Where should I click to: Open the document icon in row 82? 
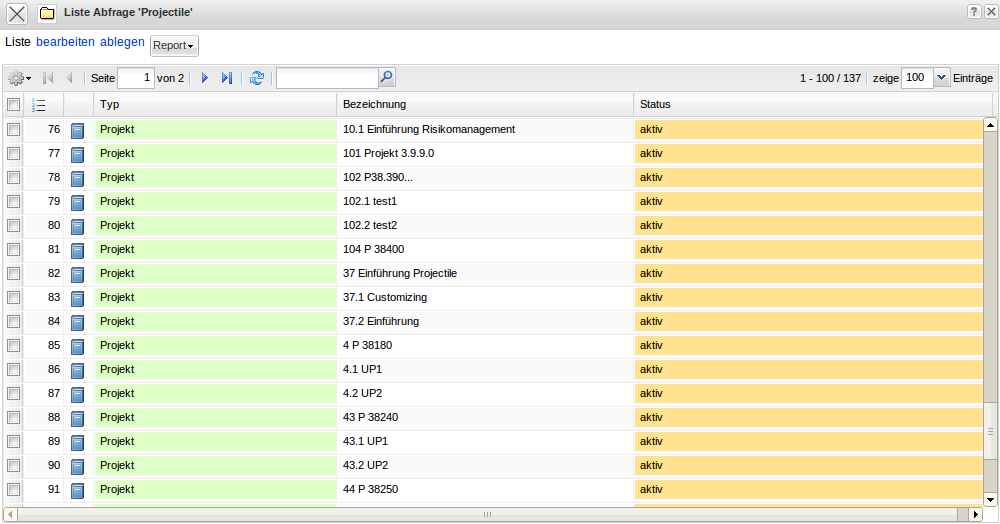[x=78, y=274]
